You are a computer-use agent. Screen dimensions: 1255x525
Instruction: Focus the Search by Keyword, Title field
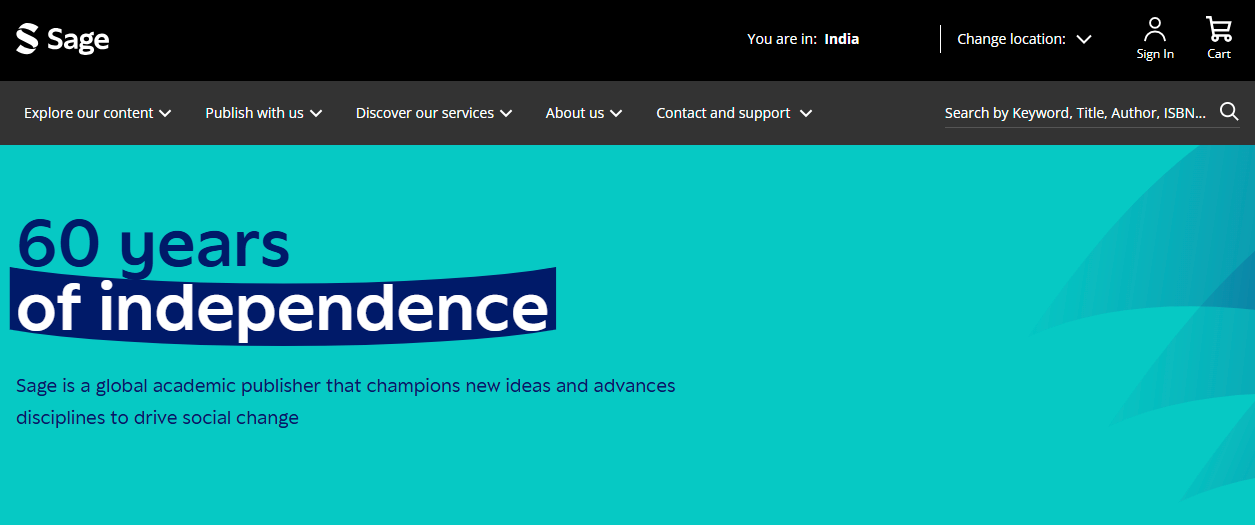[1075, 113]
